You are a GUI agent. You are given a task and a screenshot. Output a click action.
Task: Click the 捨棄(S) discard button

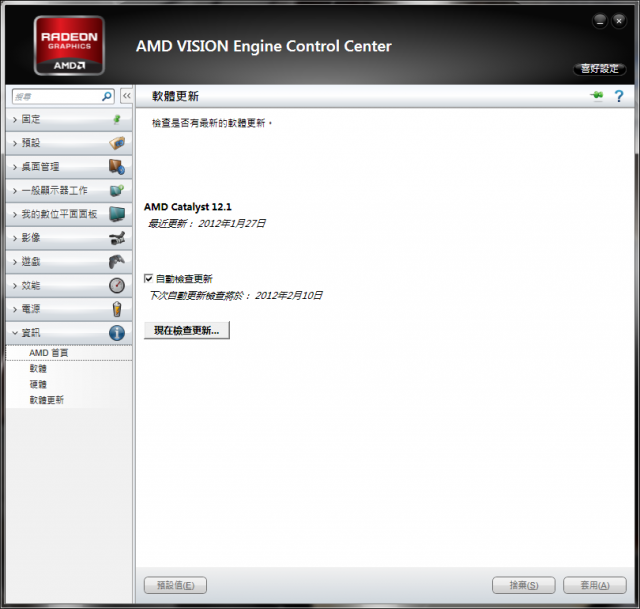coord(524,585)
